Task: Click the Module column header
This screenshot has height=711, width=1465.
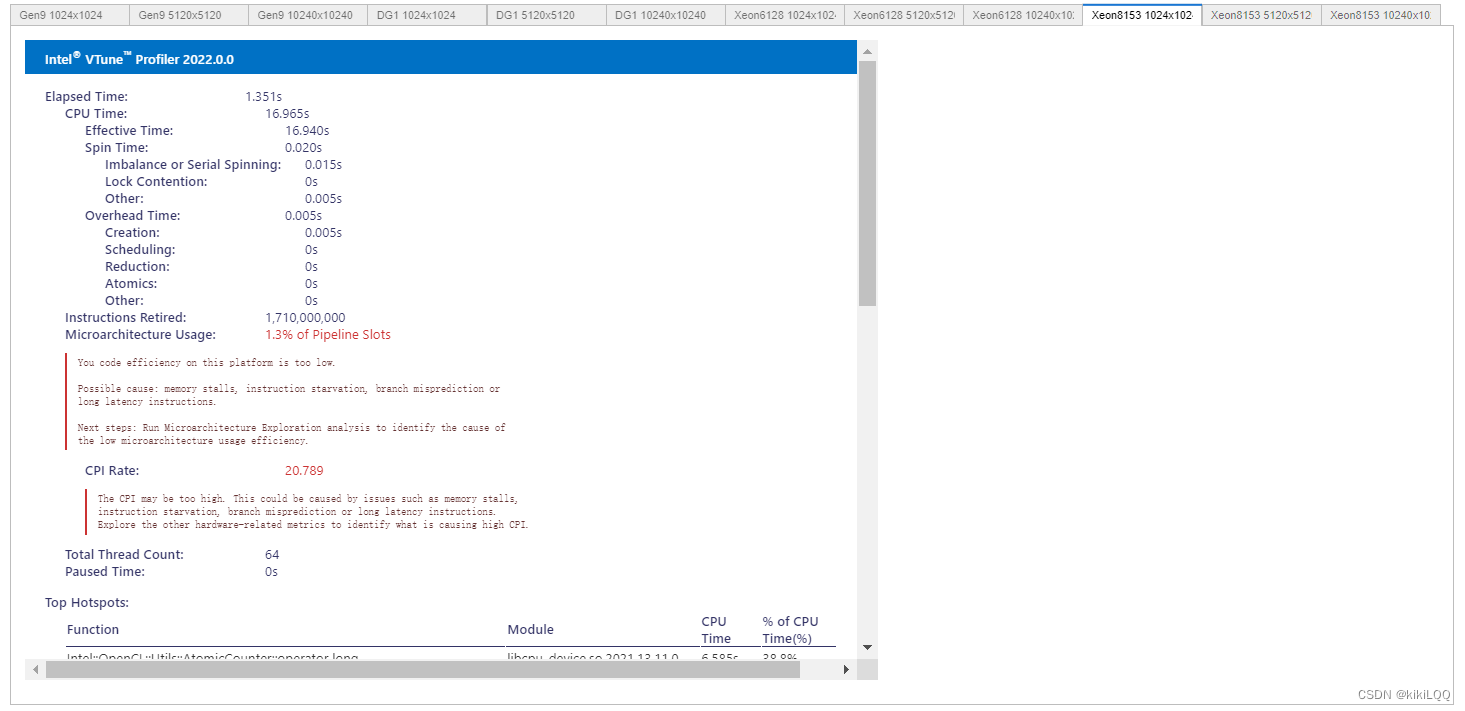Action: [x=531, y=630]
